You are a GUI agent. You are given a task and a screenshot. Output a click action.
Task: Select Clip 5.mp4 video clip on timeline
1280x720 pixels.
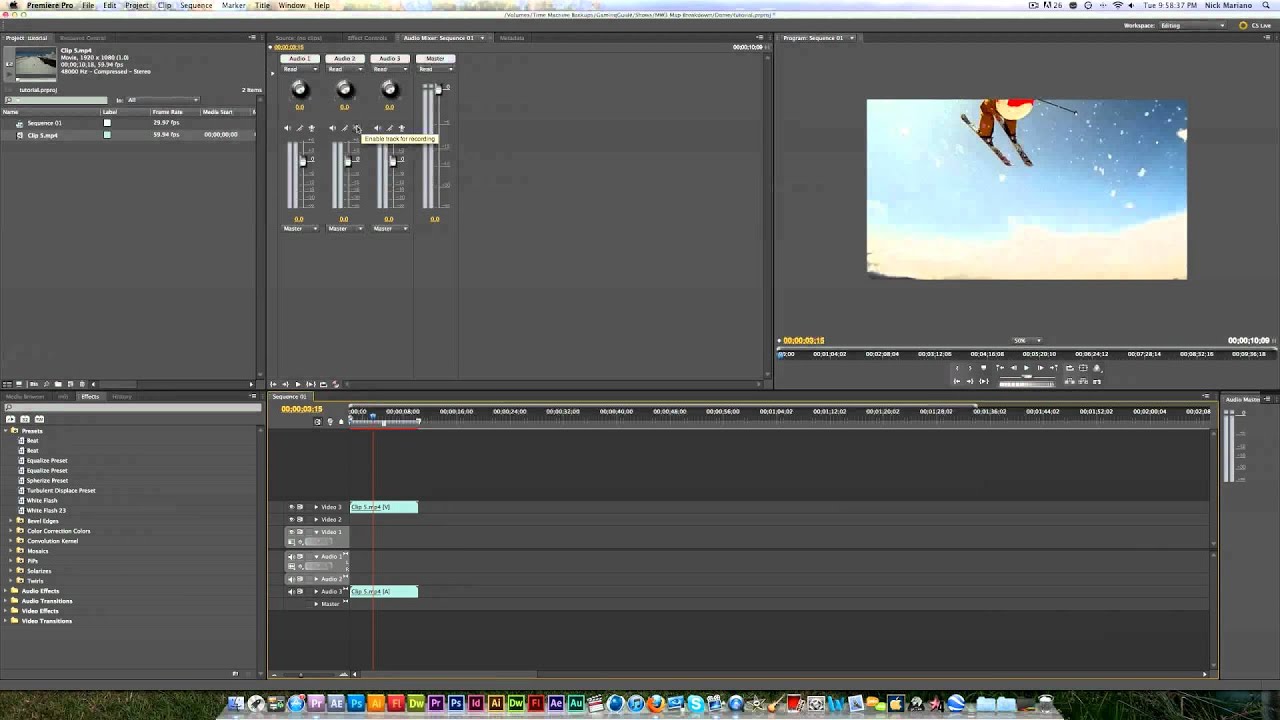click(384, 507)
